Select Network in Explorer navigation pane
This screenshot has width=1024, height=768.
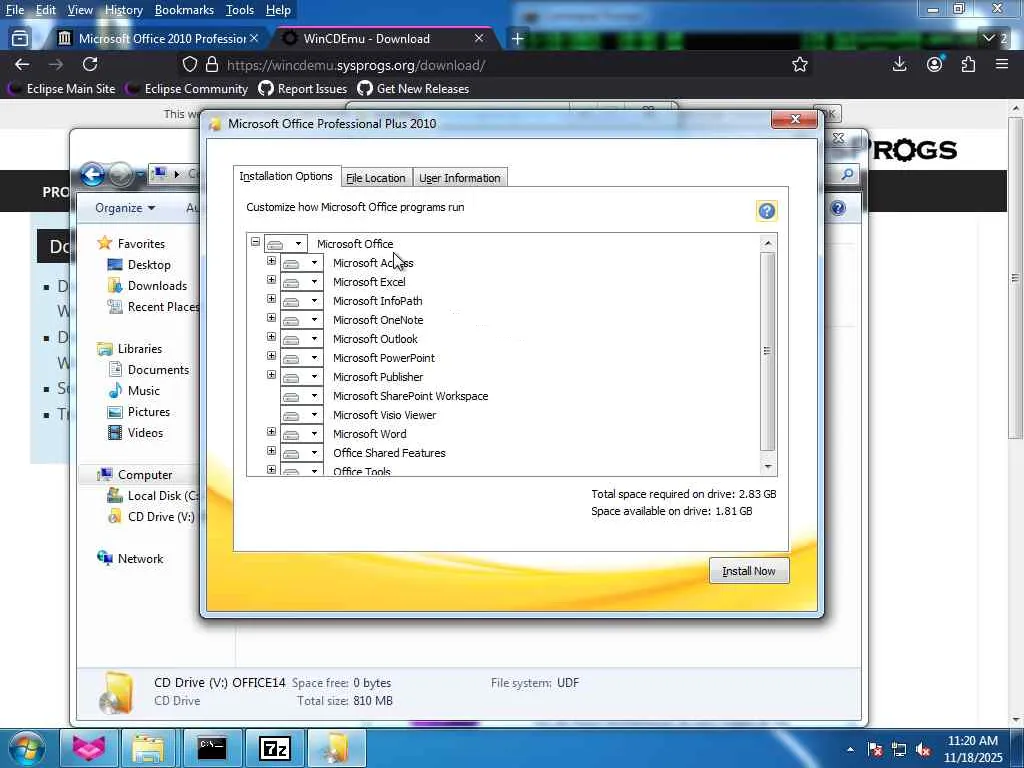click(x=131, y=558)
